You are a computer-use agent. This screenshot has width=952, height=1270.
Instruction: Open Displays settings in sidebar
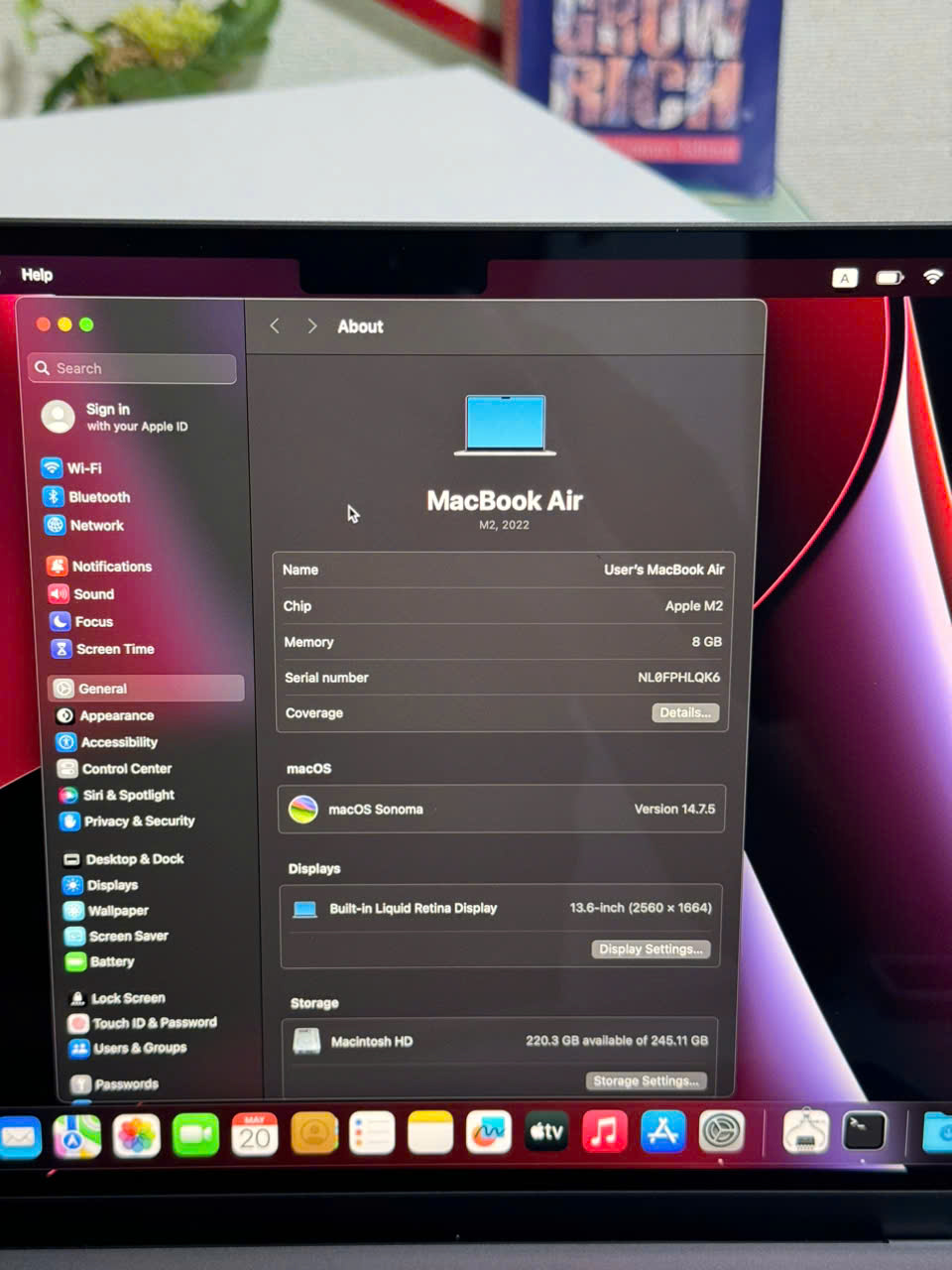tap(100, 884)
